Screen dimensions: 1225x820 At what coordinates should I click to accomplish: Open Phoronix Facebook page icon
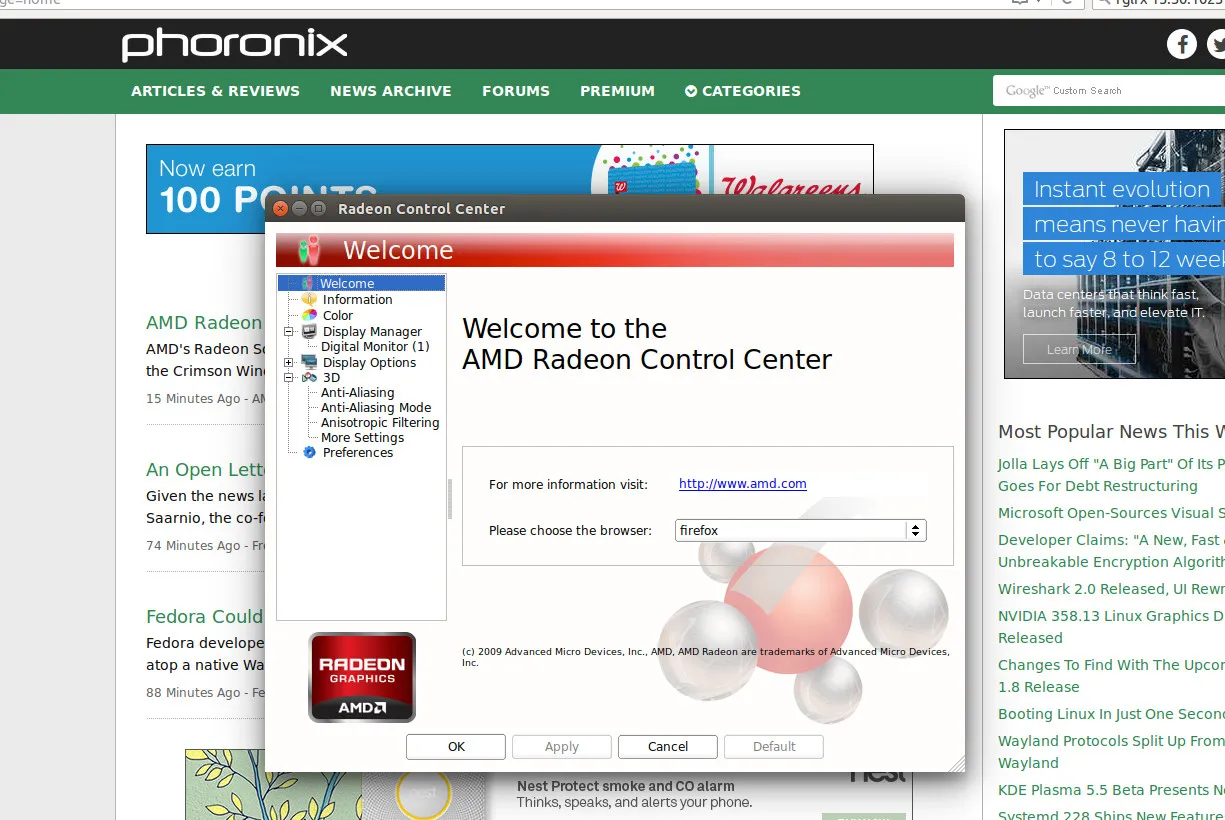click(x=1181, y=44)
